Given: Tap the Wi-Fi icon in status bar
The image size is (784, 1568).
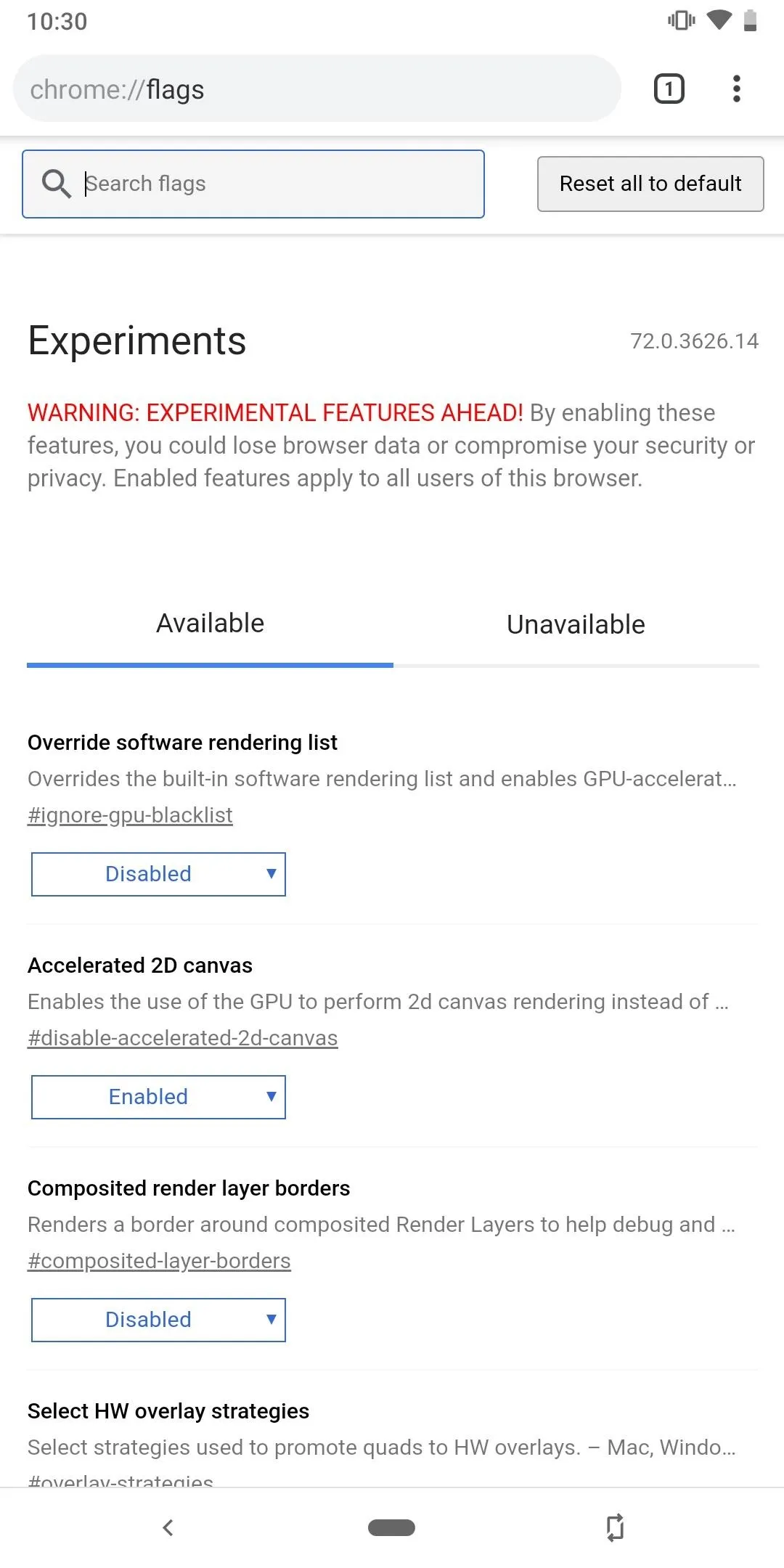Looking at the screenshot, I should [719, 20].
